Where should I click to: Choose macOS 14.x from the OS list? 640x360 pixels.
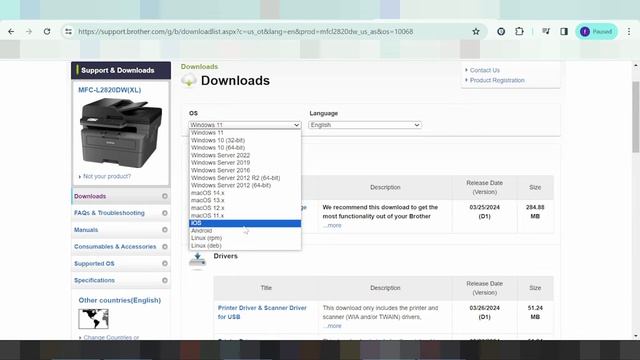point(245,193)
